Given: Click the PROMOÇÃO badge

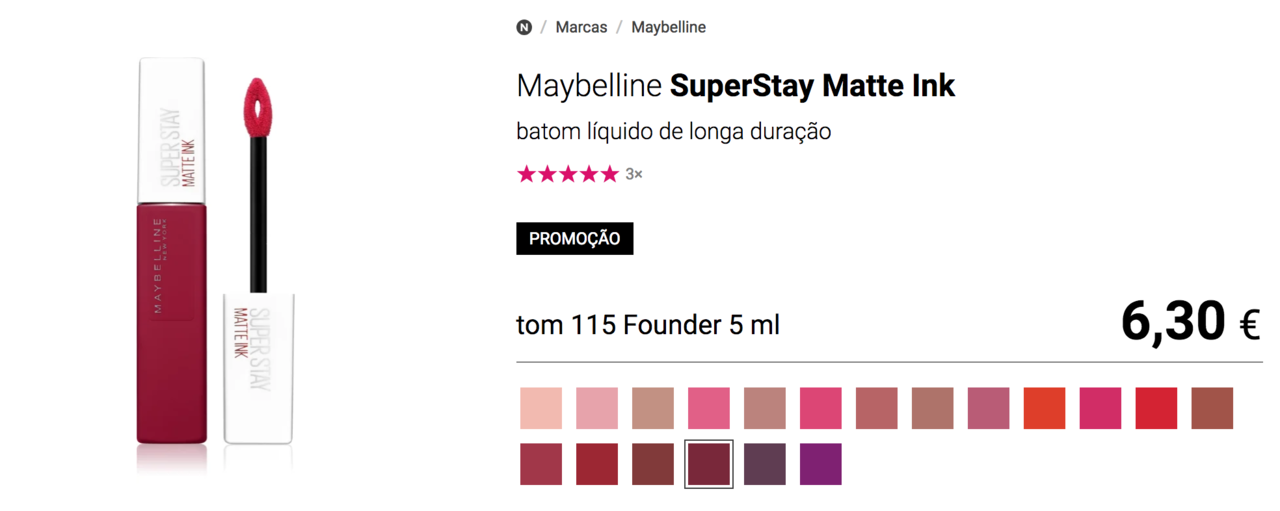Looking at the screenshot, I should point(574,239).
